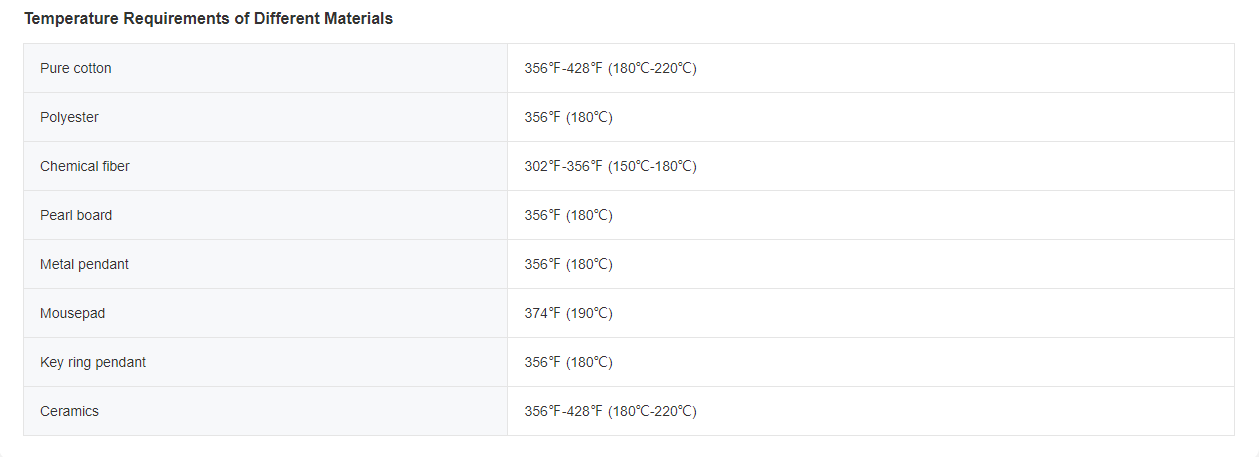
Task: Select the Metal pendant row label
Action: [x=84, y=264]
